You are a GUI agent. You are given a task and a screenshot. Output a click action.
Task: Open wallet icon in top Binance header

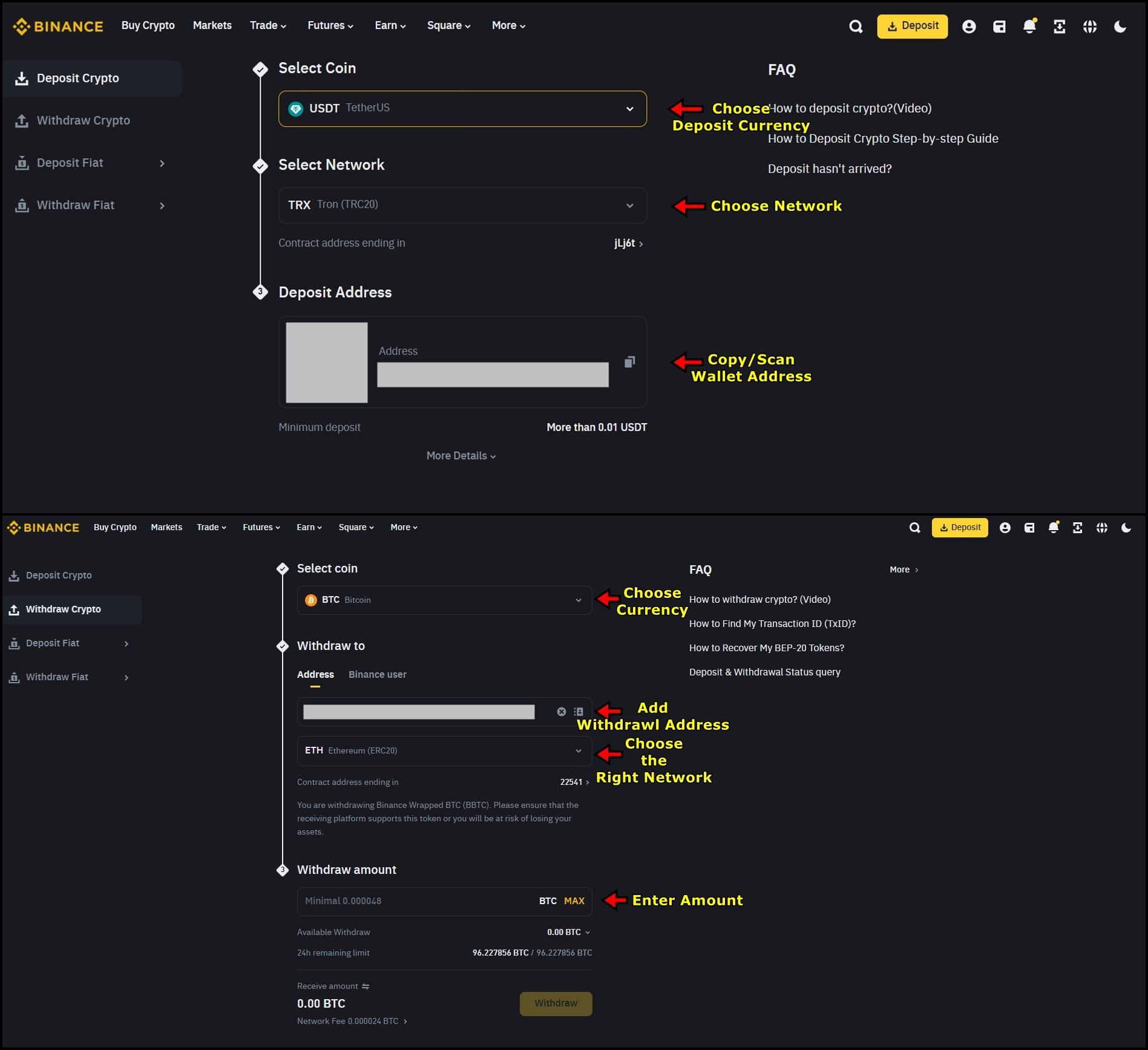click(999, 26)
